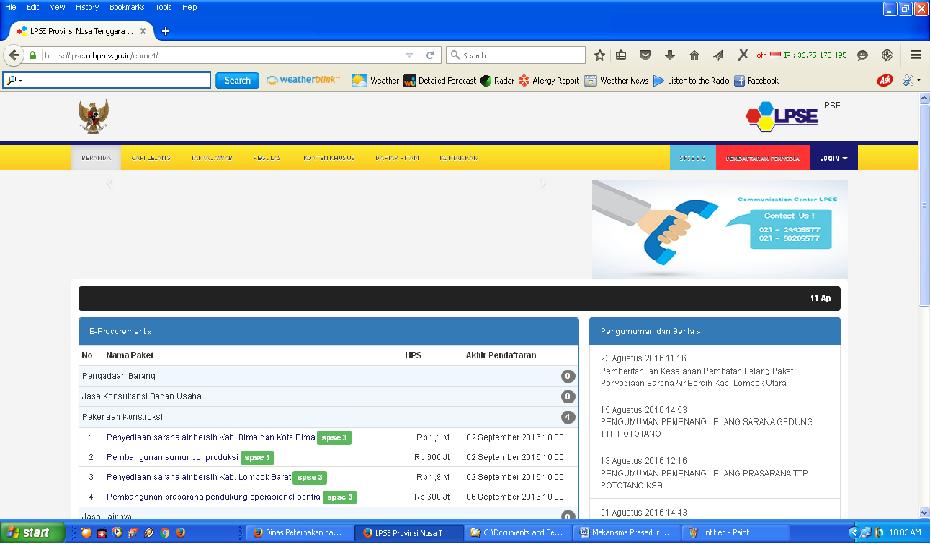
Task: Click the Garuda emblem logo on the page
Action: [x=93, y=116]
